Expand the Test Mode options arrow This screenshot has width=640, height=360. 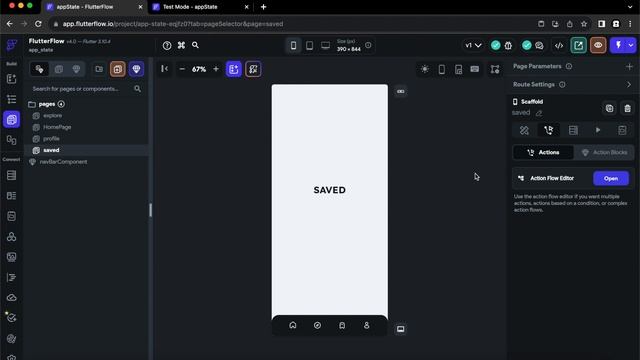coord(631,45)
